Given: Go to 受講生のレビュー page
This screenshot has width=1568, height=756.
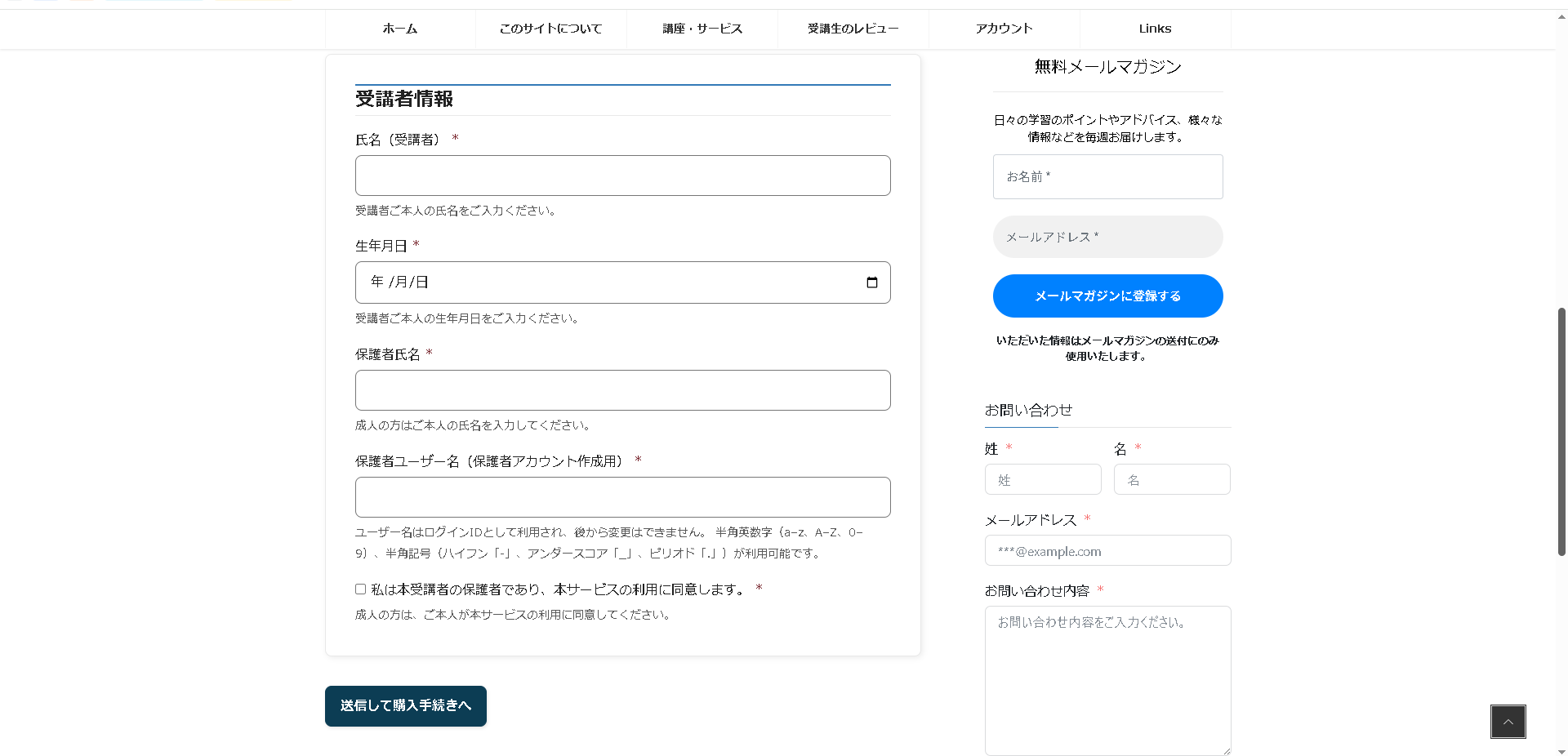Looking at the screenshot, I should [x=853, y=29].
